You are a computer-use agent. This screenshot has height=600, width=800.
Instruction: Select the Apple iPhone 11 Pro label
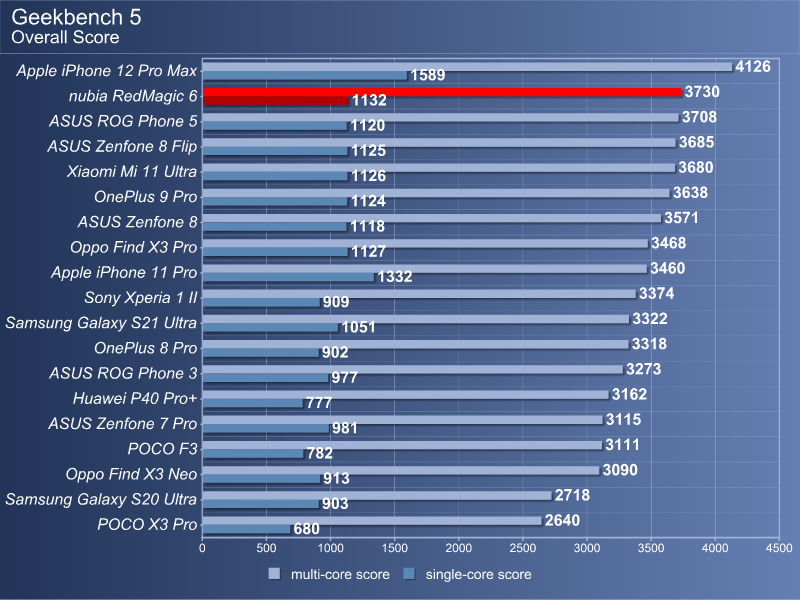tap(124, 272)
